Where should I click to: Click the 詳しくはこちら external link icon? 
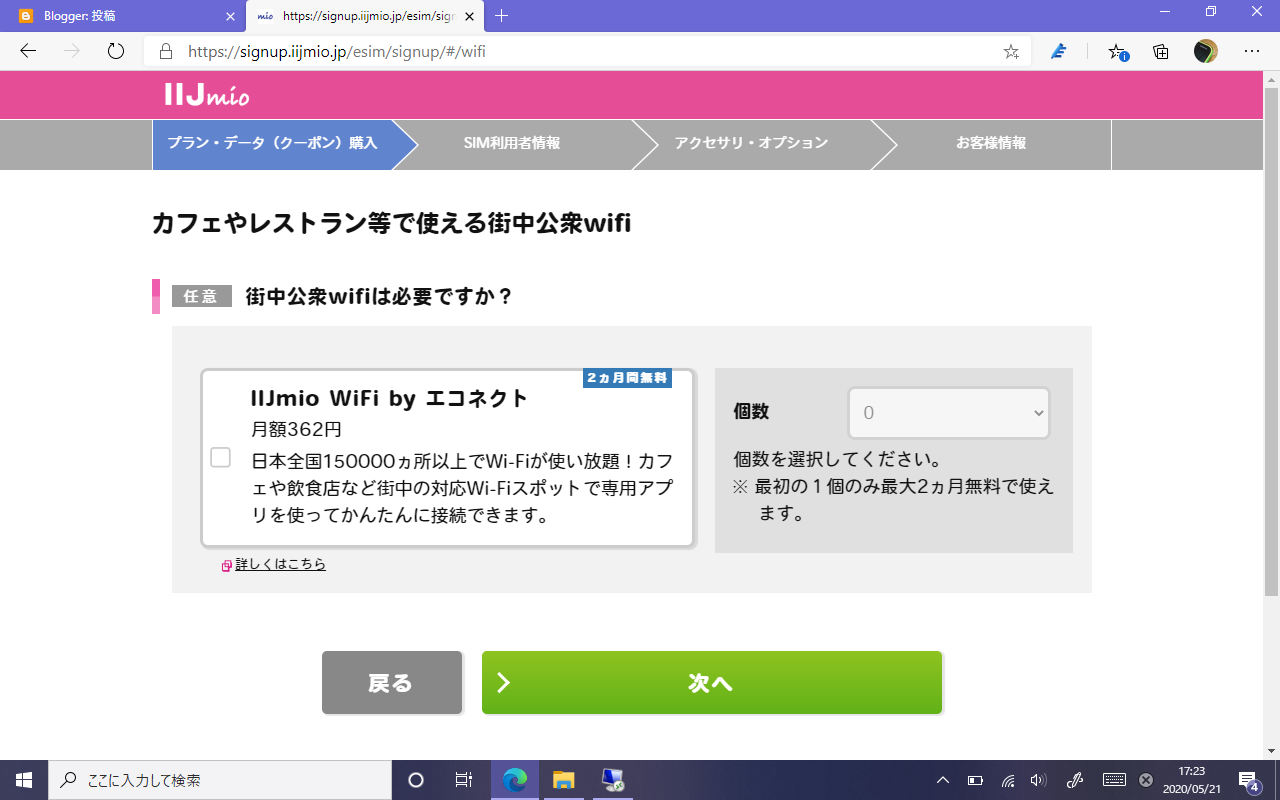point(227,565)
